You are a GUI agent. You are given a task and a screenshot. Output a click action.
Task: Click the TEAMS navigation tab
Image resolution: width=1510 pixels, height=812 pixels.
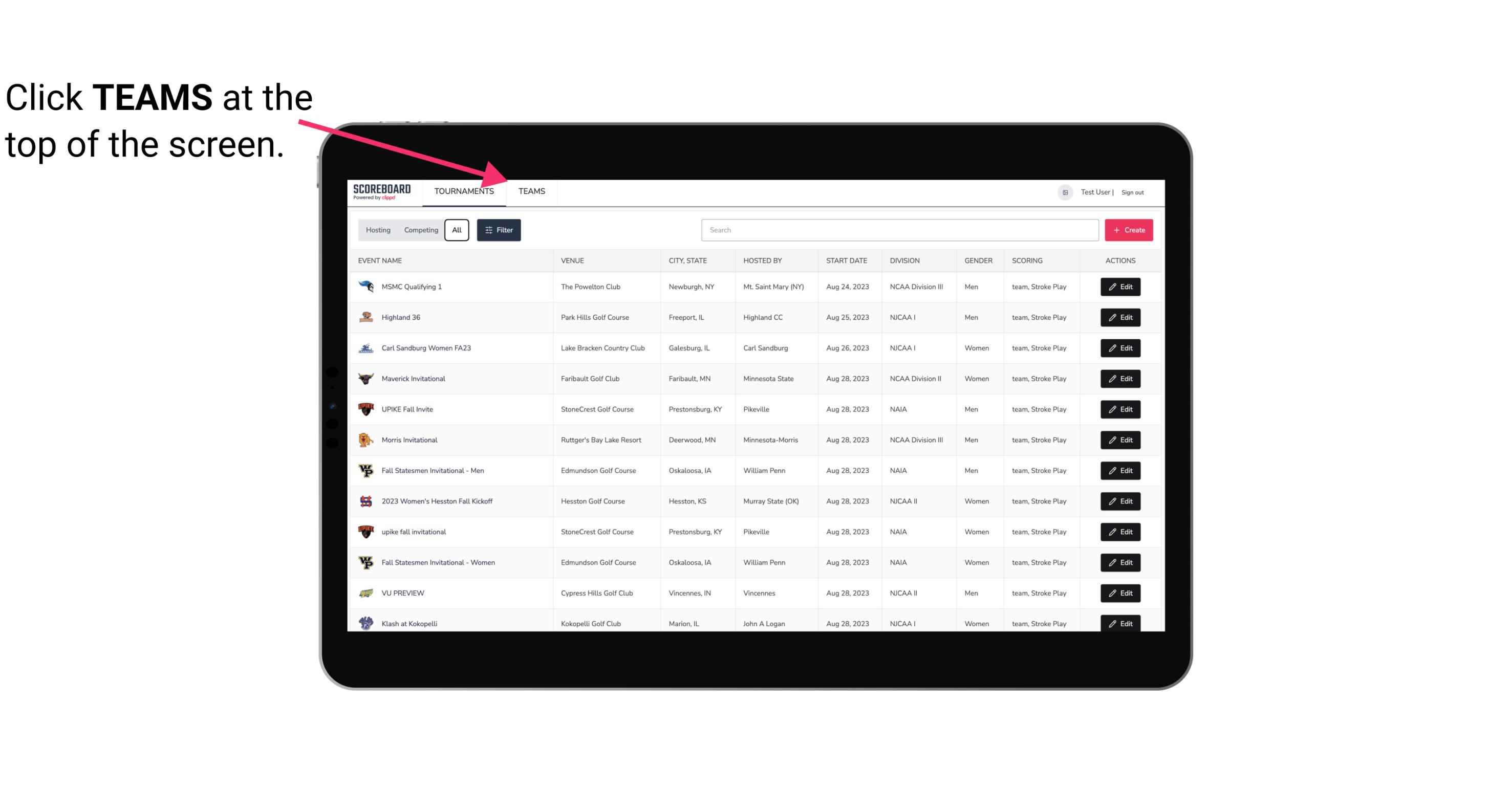pyautogui.click(x=531, y=191)
